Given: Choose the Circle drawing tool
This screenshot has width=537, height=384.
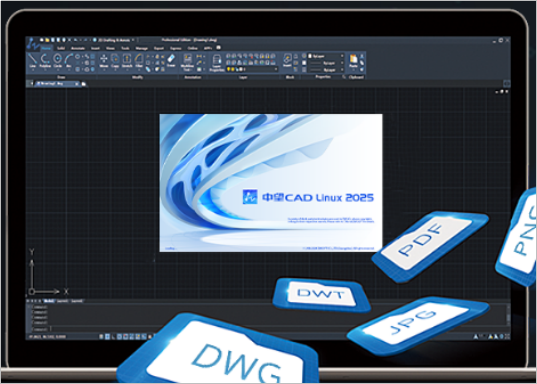Looking at the screenshot, I should pos(58,61).
